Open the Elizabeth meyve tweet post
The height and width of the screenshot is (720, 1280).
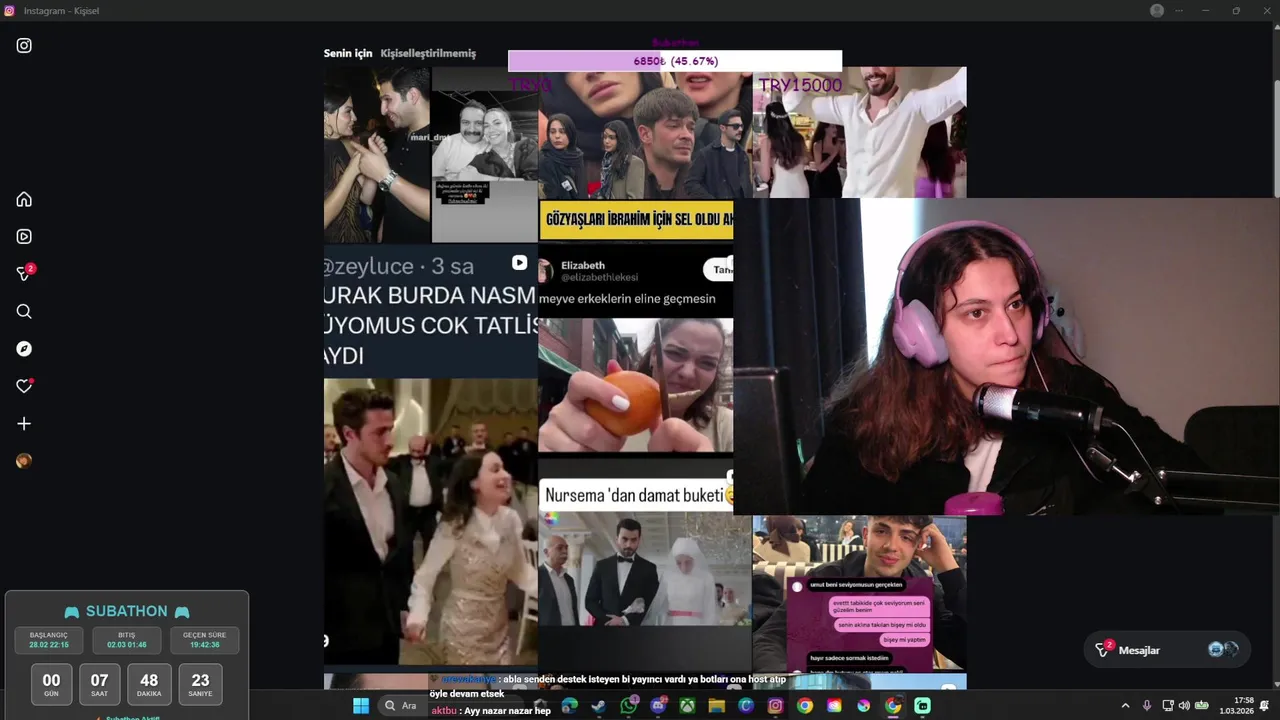(636, 349)
